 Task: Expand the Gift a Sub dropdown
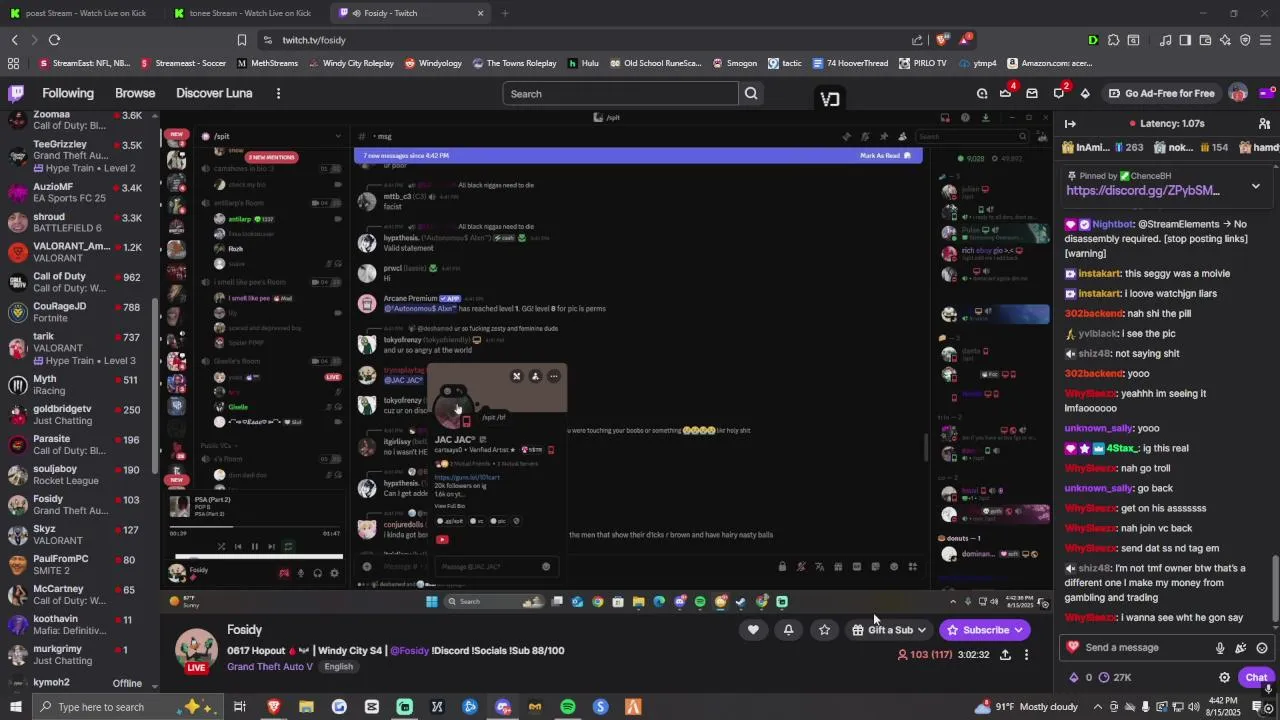[x=921, y=630]
